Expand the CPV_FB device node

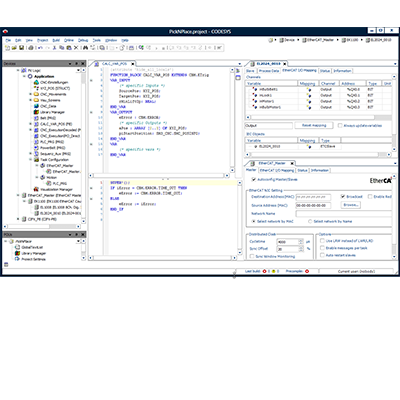pos(18,219)
